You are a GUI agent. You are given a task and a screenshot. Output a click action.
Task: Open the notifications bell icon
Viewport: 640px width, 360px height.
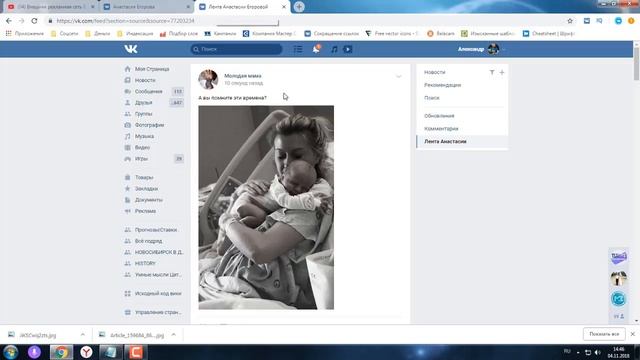pos(316,49)
